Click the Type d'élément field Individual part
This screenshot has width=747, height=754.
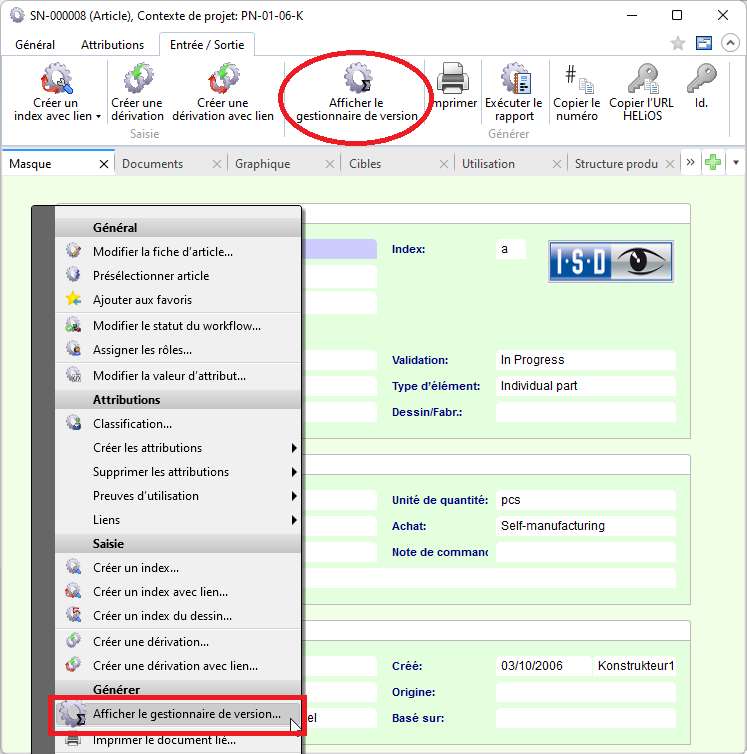[585, 386]
